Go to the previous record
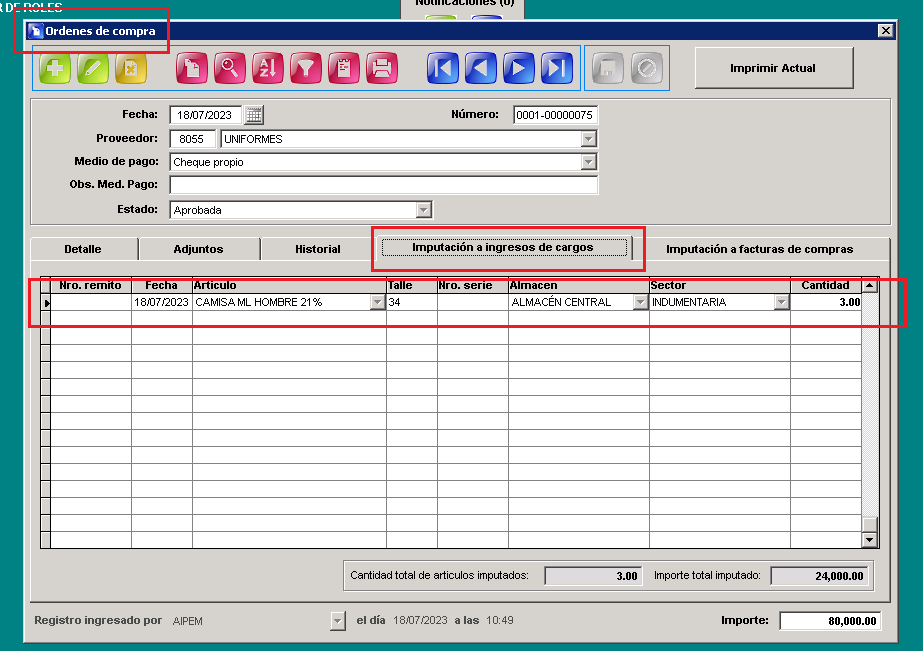The width and height of the screenshot is (923, 651). pos(480,68)
